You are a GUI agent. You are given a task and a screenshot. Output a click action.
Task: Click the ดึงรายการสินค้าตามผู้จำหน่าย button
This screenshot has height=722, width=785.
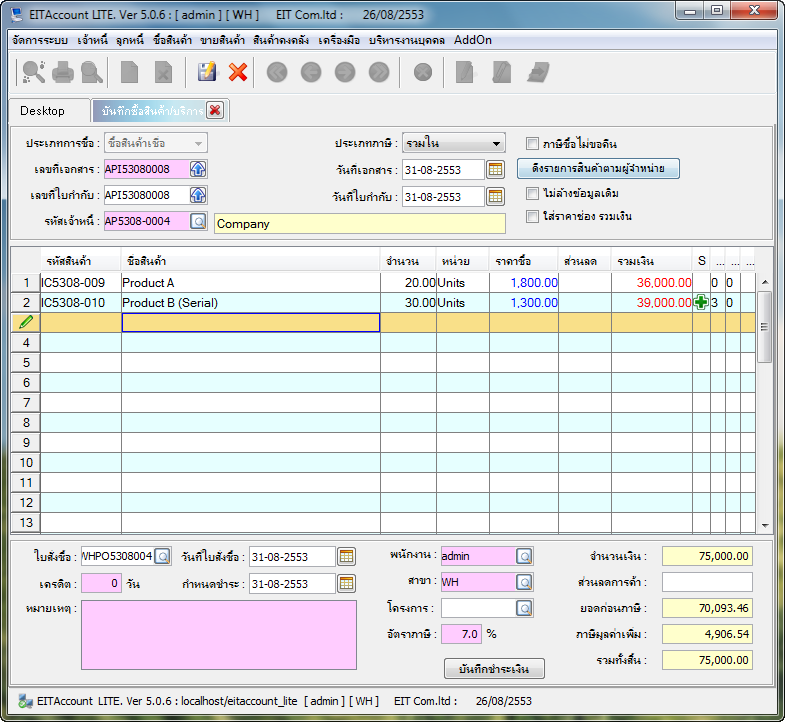click(x=598, y=169)
